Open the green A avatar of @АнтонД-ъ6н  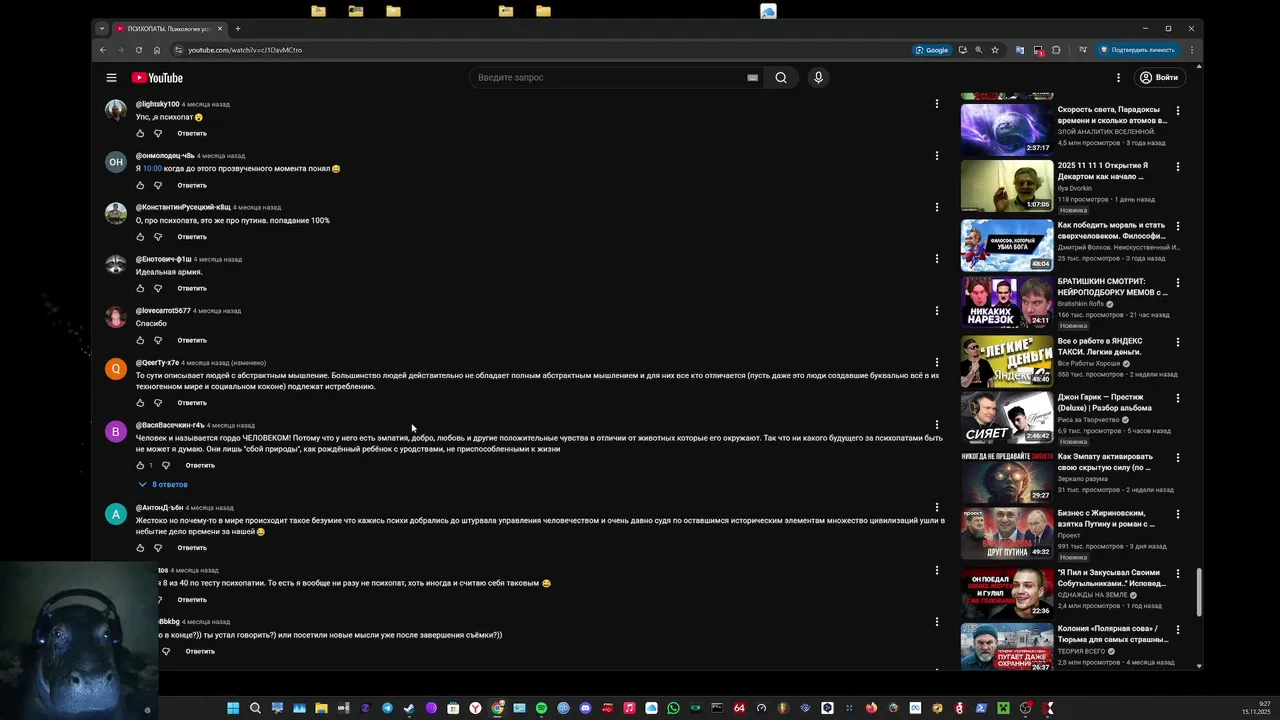[x=116, y=514]
